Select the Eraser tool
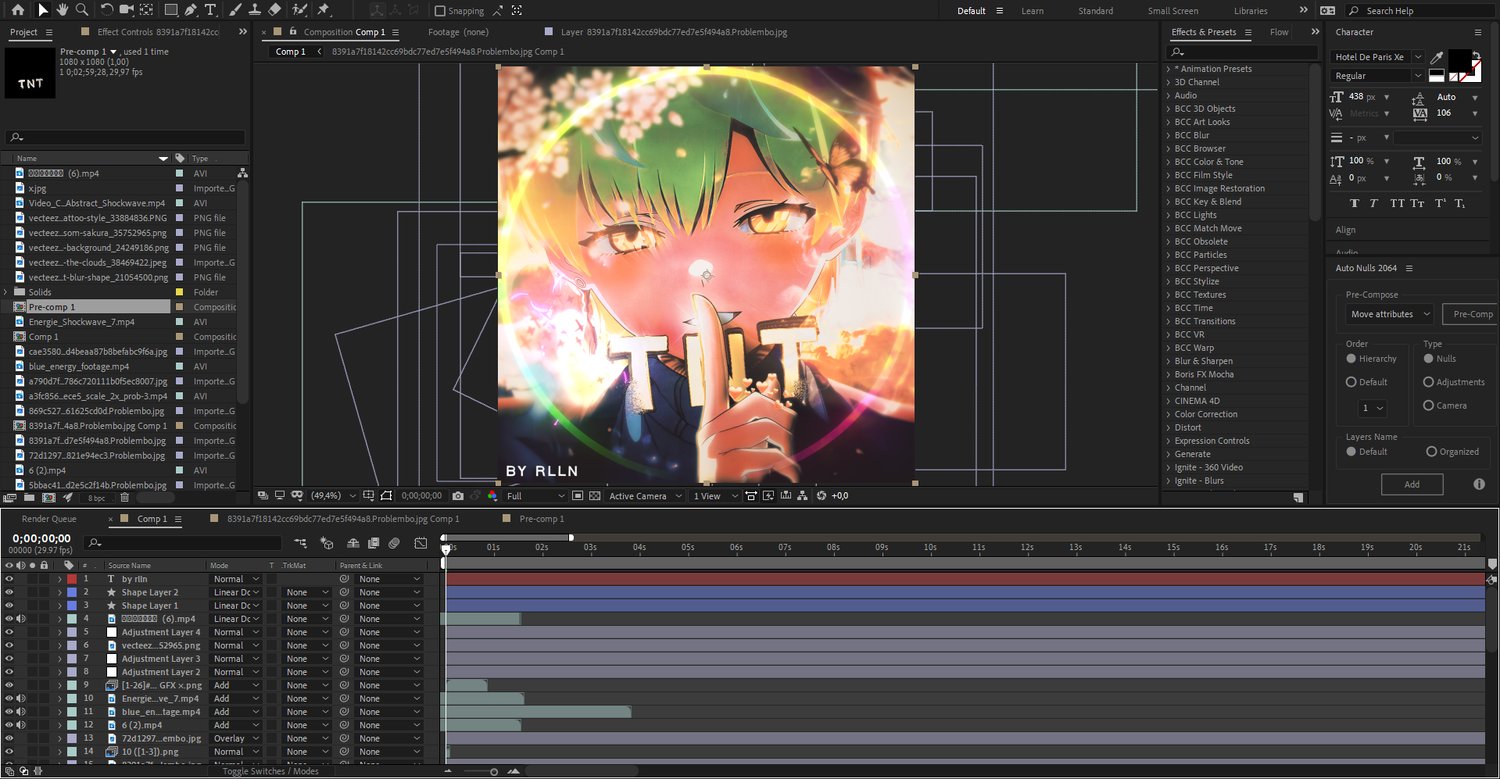1500x779 pixels. click(x=274, y=10)
